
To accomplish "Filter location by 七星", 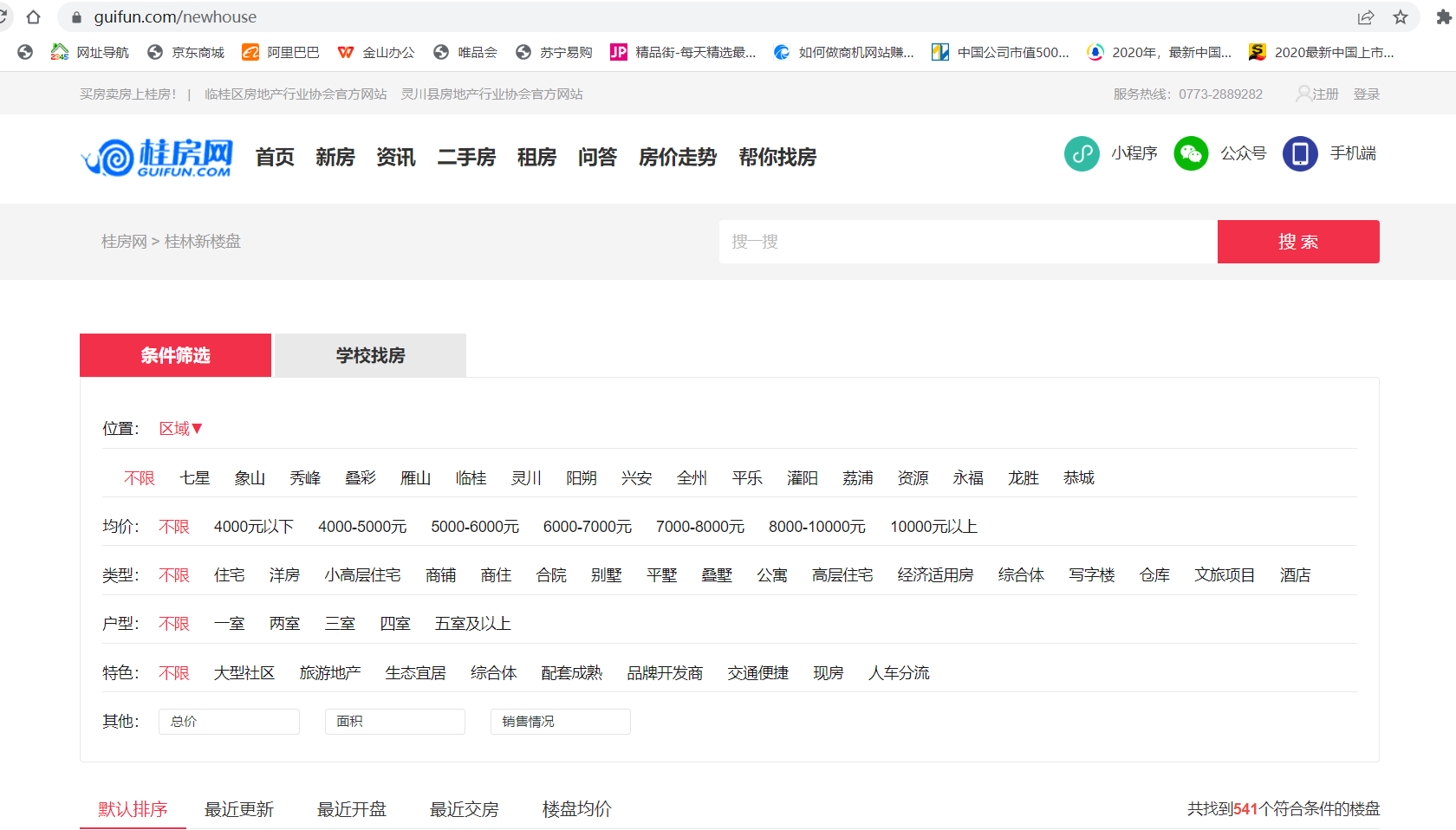I will click(x=194, y=478).
